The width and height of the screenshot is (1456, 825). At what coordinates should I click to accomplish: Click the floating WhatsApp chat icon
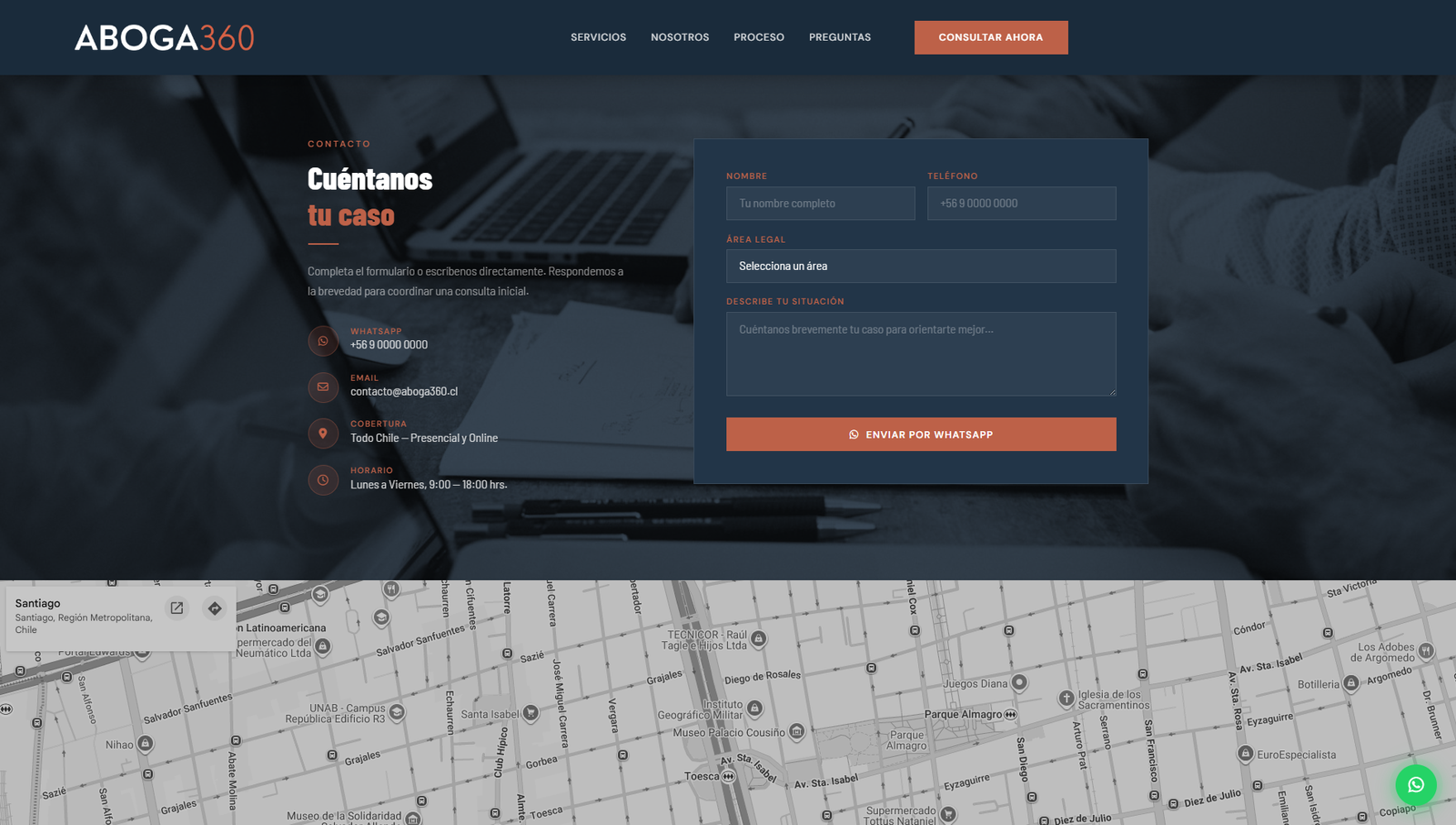pyautogui.click(x=1415, y=785)
